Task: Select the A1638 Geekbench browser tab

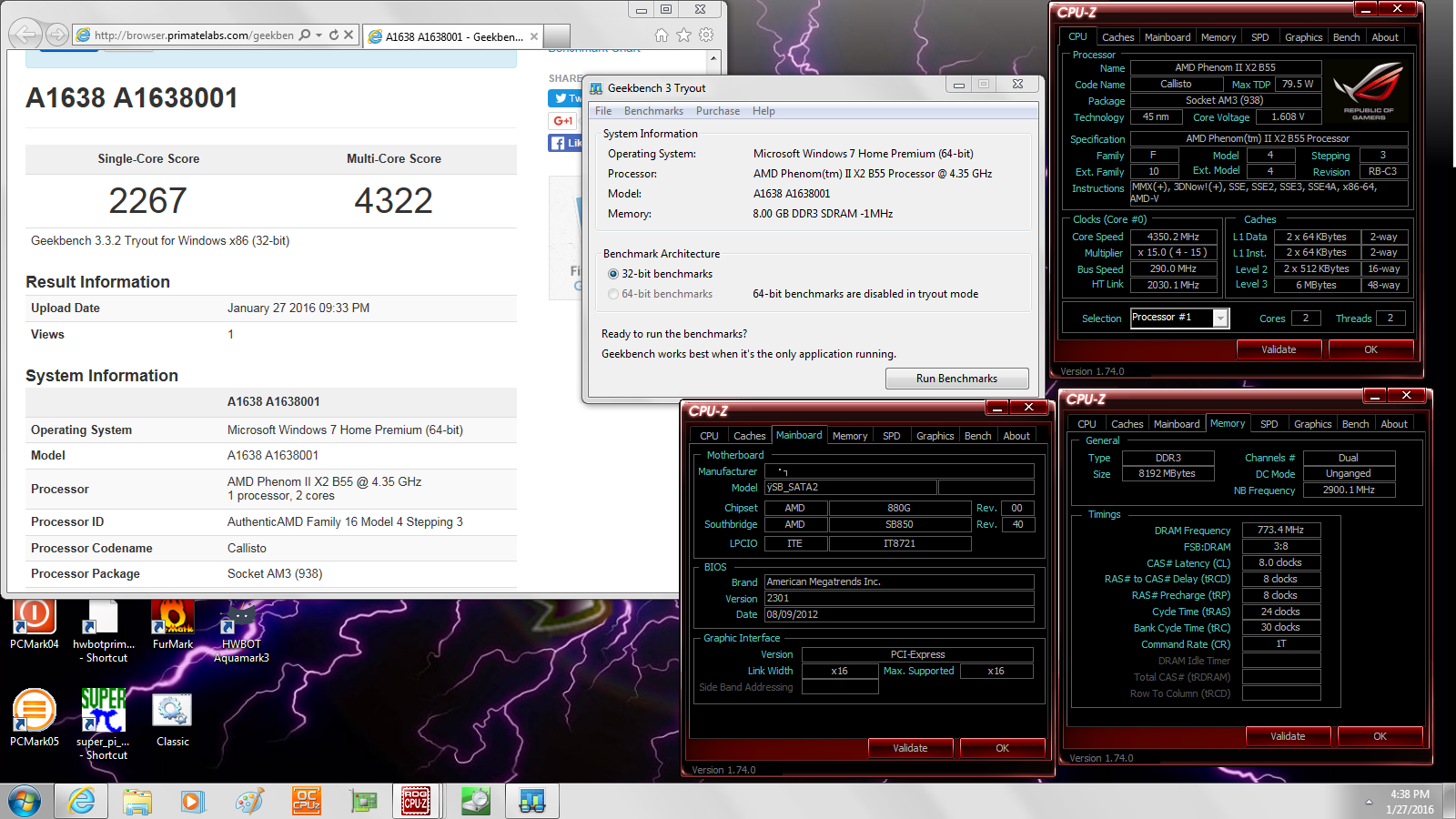Action: [x=452, y=36]
